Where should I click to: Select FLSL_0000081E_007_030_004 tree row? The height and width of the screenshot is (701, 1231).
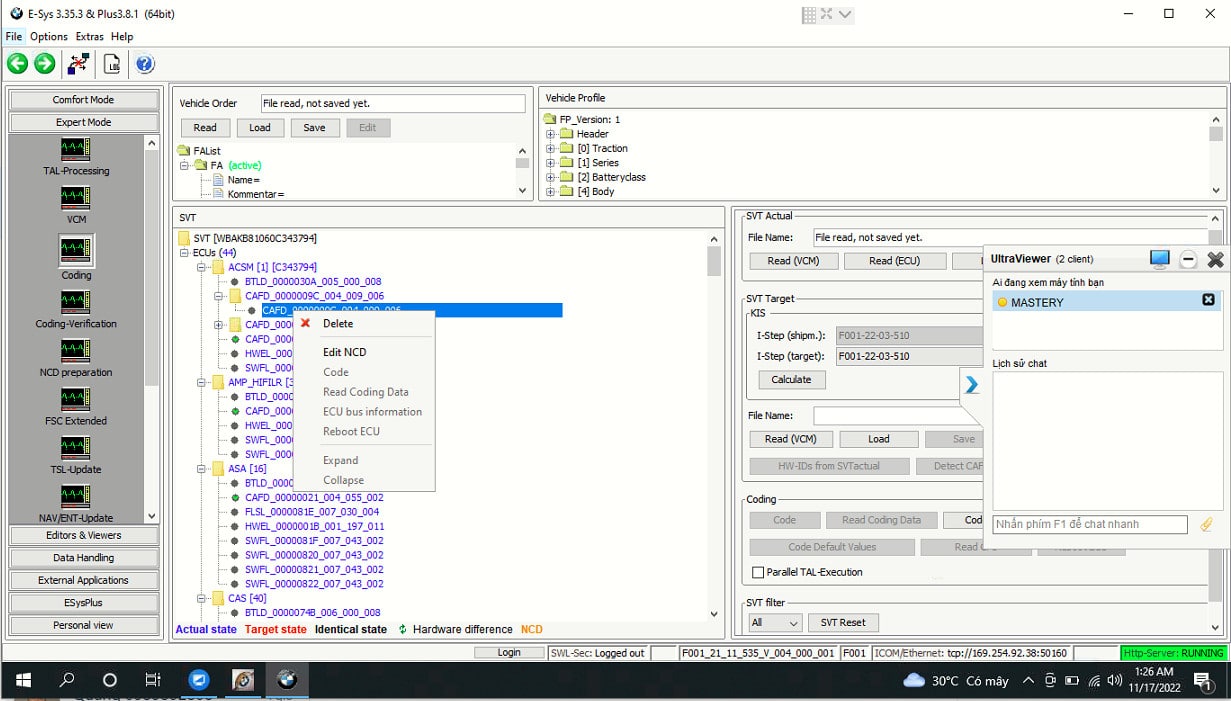[x=312, y=512]
